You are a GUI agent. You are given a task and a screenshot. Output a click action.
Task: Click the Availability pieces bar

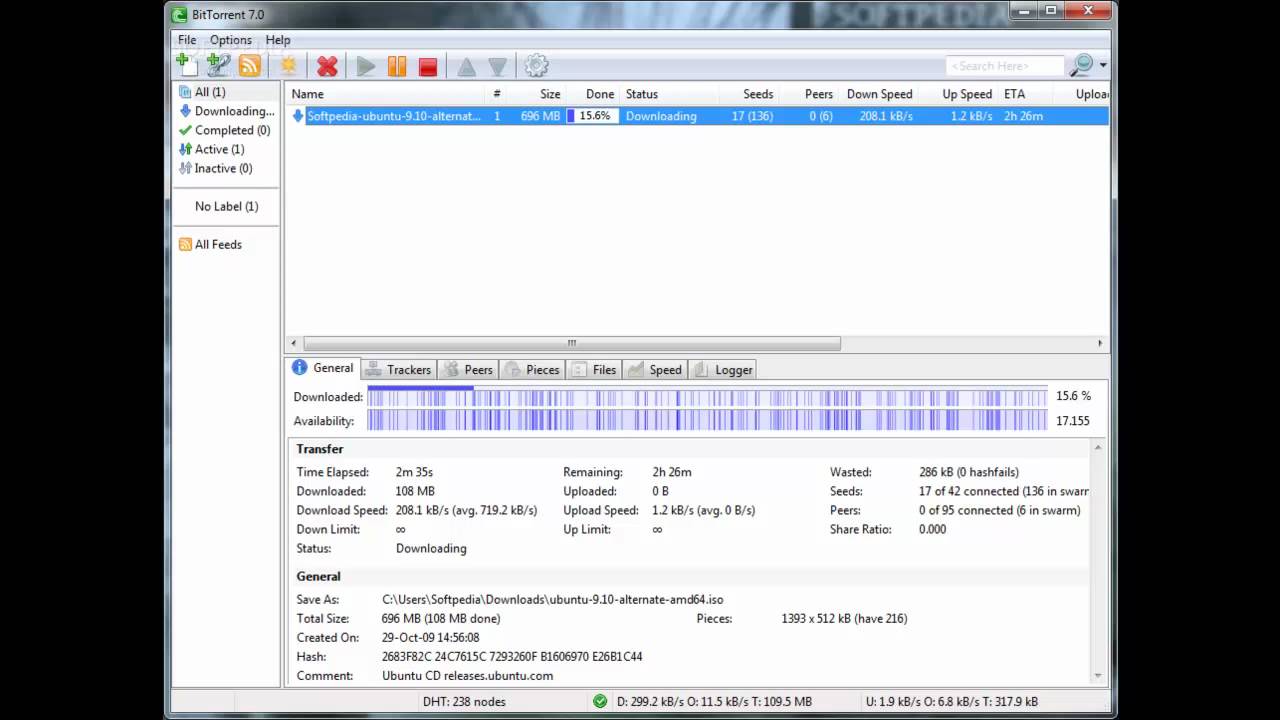tap(707, 421)
